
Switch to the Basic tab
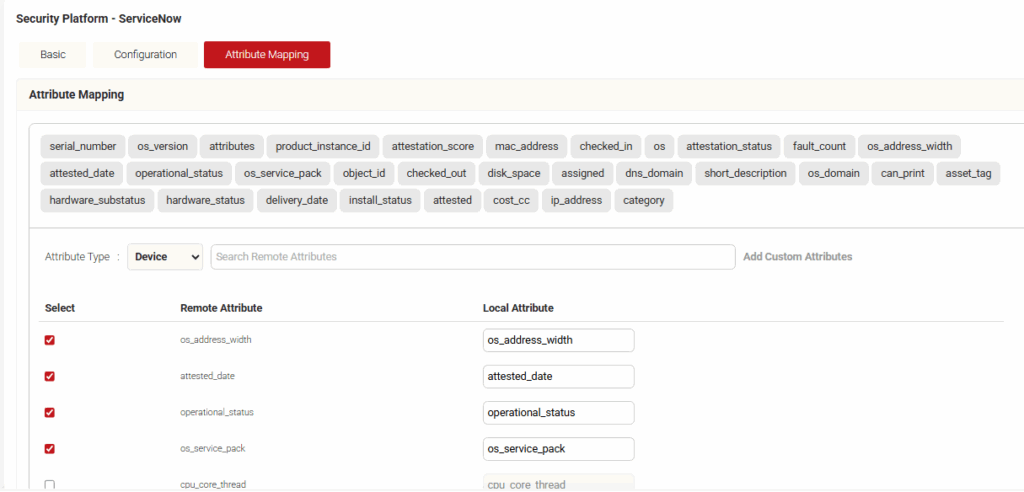point(53,55)
